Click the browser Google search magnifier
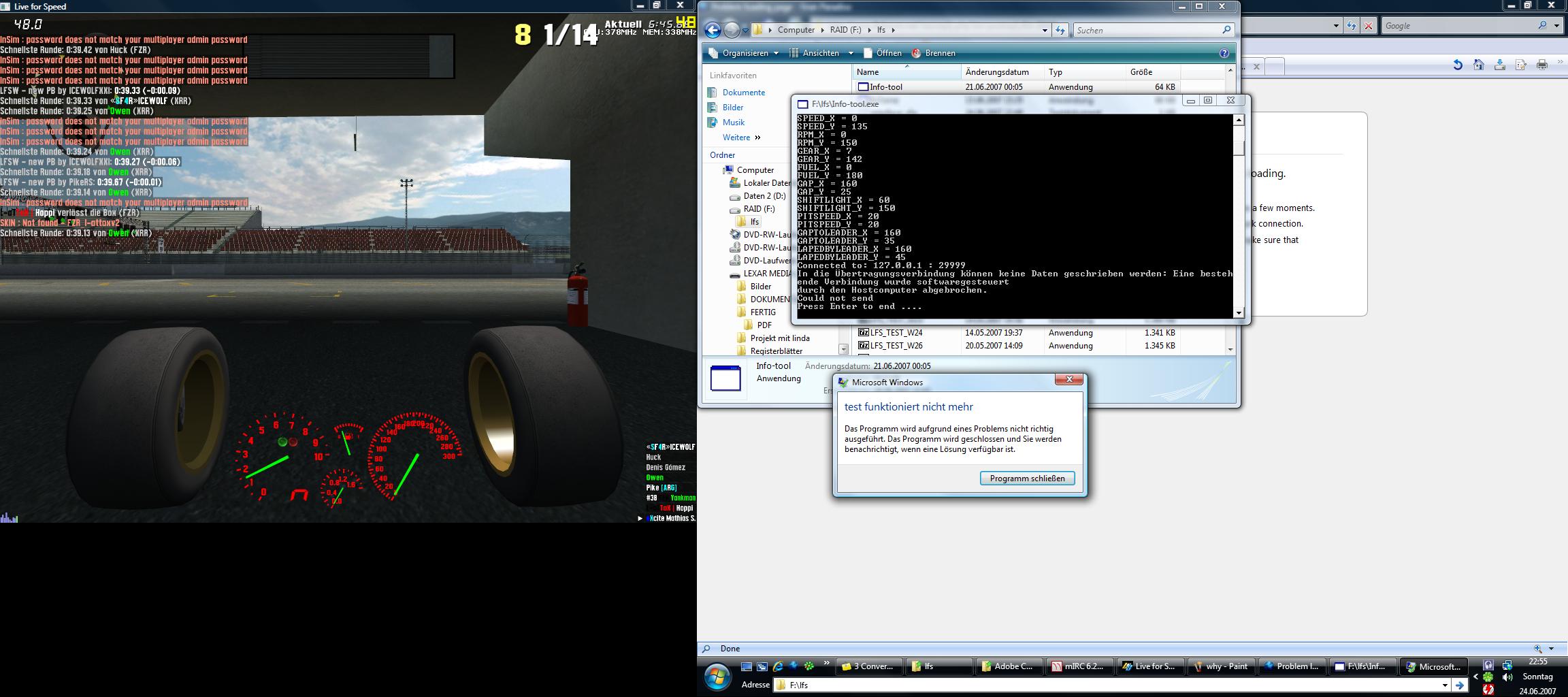The width and height of the screenshot is (1568, 697). (1542, 26)
